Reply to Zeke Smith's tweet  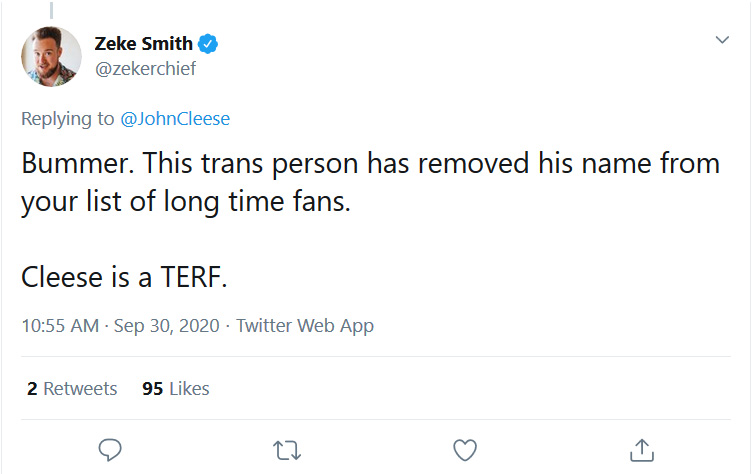pyautogui.click(x=110, y=450)
